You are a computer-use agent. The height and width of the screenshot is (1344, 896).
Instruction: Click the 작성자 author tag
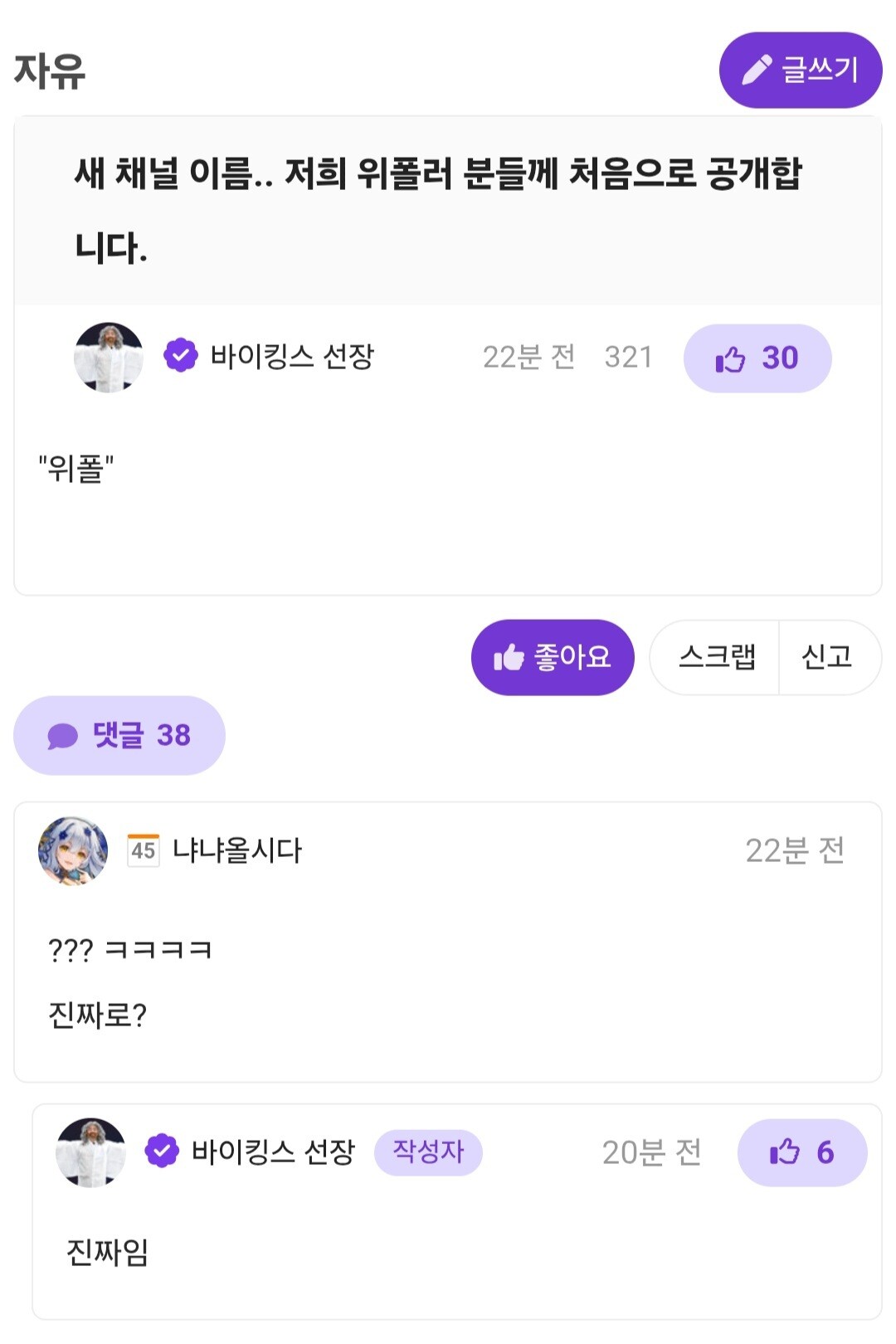(428, 1152)
